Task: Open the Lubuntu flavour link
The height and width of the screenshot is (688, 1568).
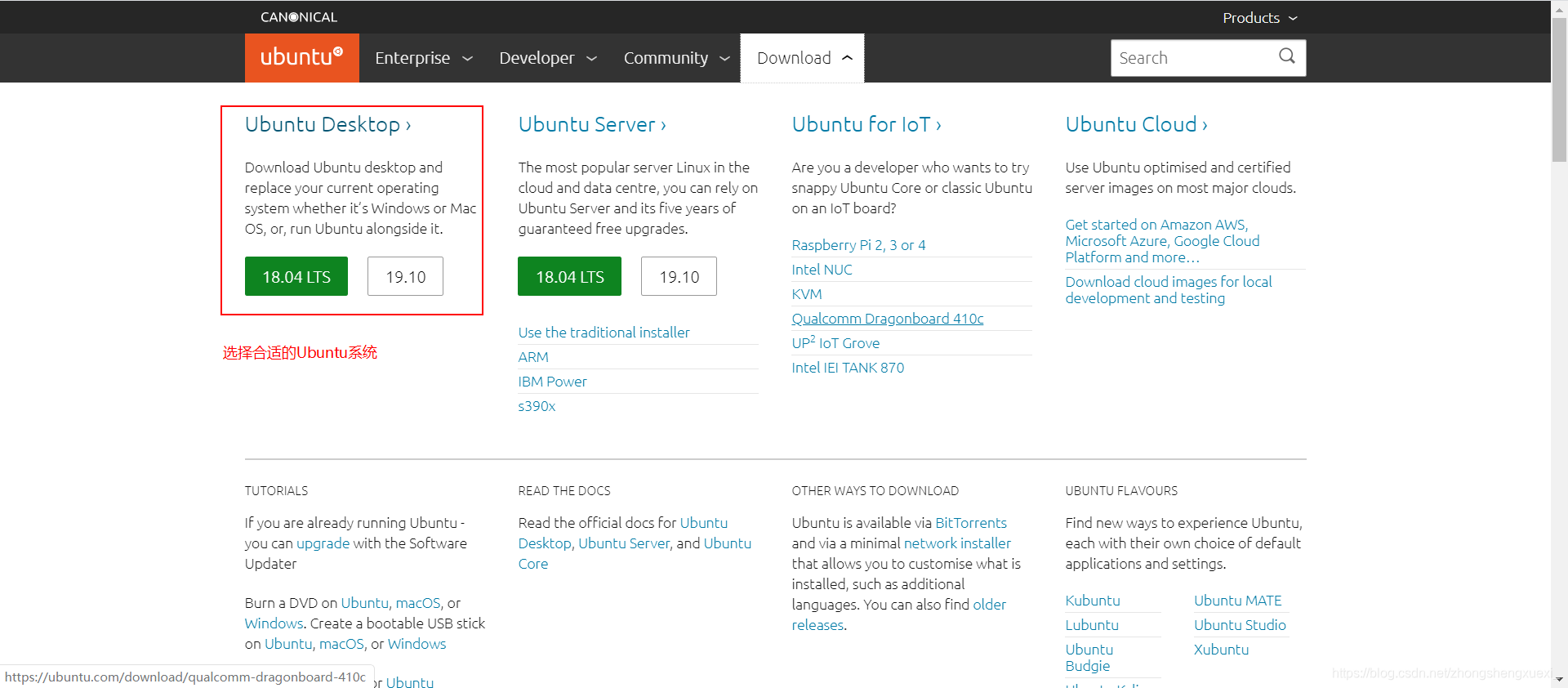Action: click(x=1092, y=625)
